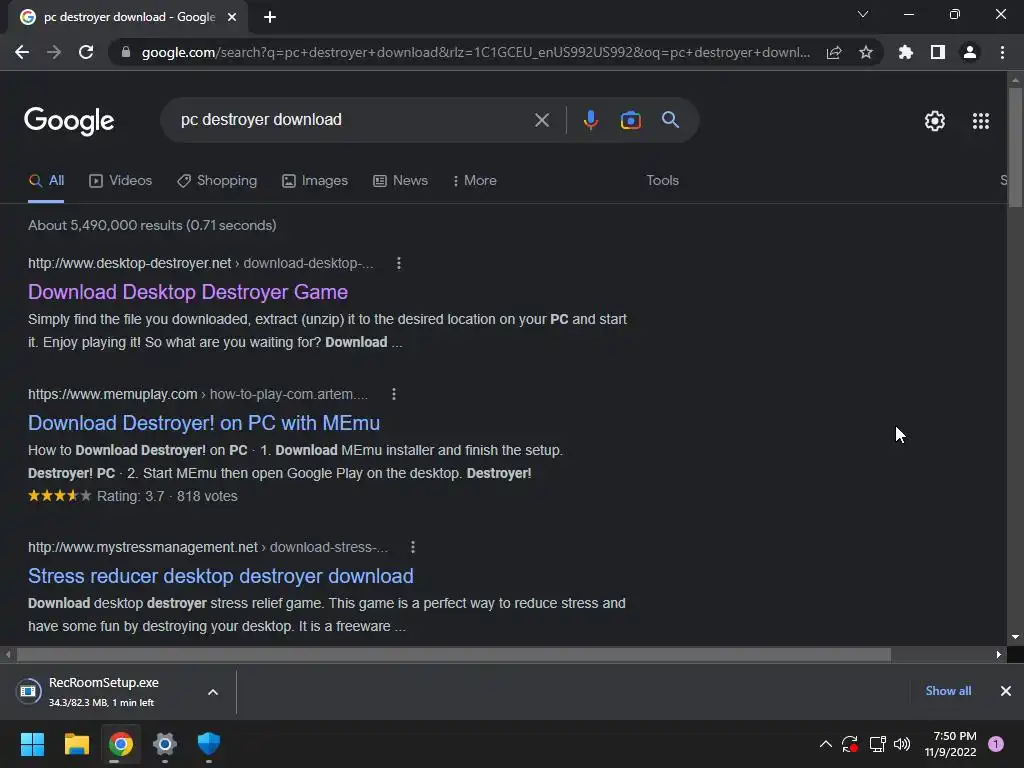Image resolution: width=1024 pixels, height=768 pixels.
Task: Click the scroll down arrow
Action: [1015, 637]
